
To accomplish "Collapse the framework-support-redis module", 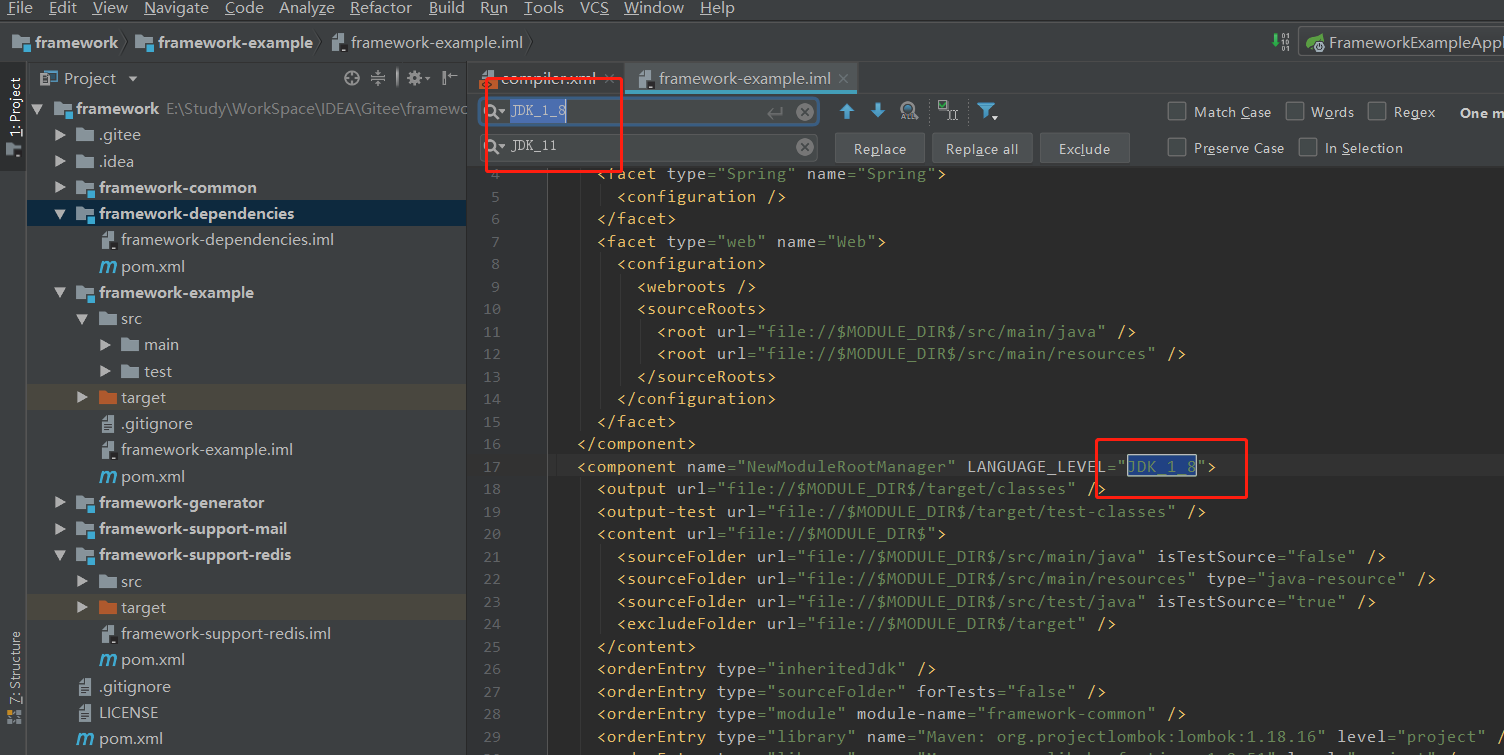I will 60,554.
